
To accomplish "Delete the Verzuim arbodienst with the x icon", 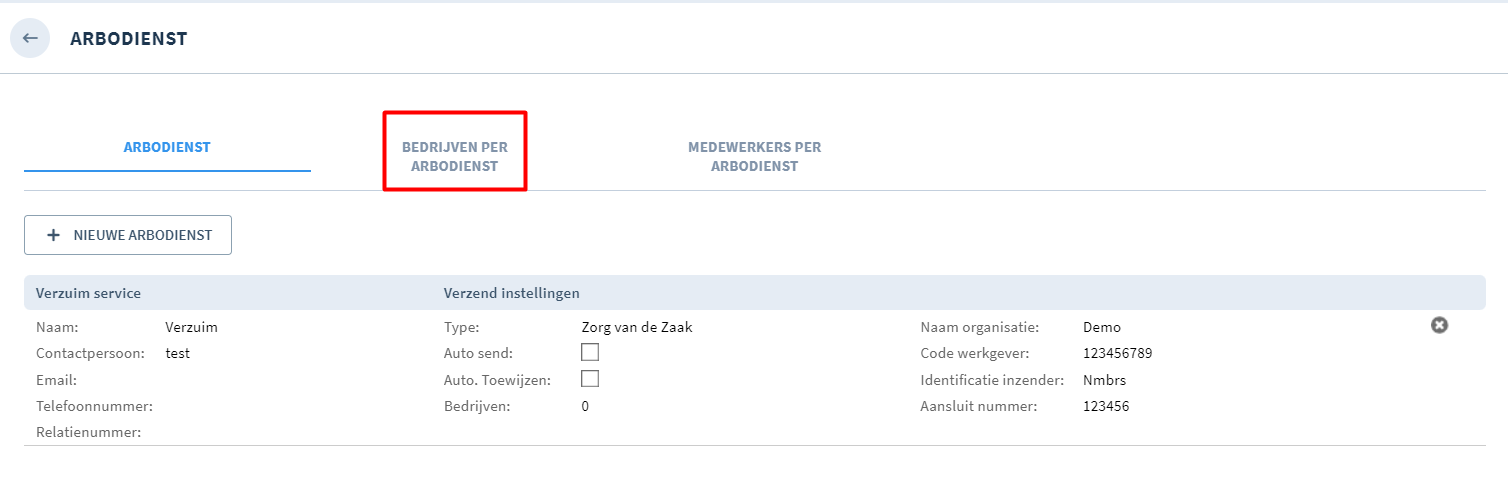I will tap(1439, 325).
